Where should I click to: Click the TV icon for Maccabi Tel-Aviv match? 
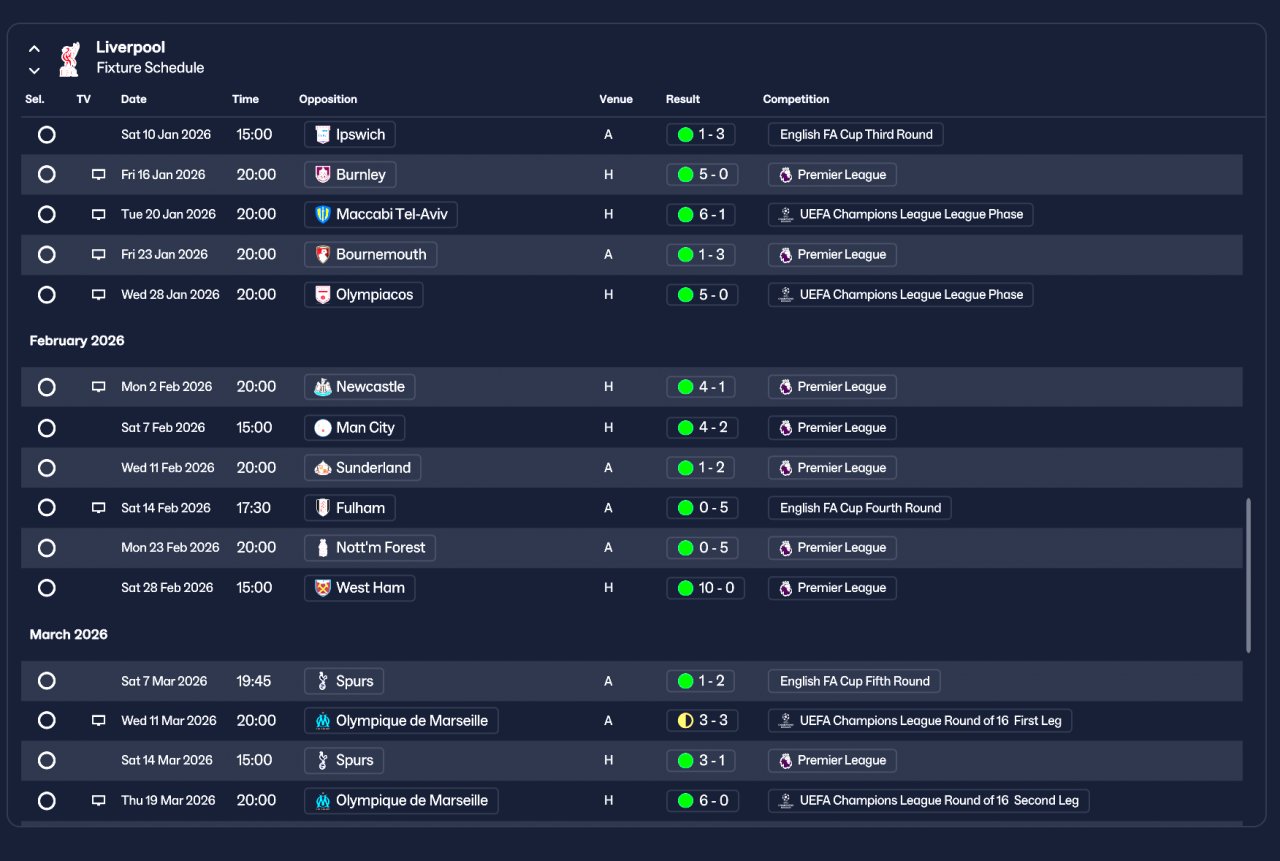click(x=98, y=215)
